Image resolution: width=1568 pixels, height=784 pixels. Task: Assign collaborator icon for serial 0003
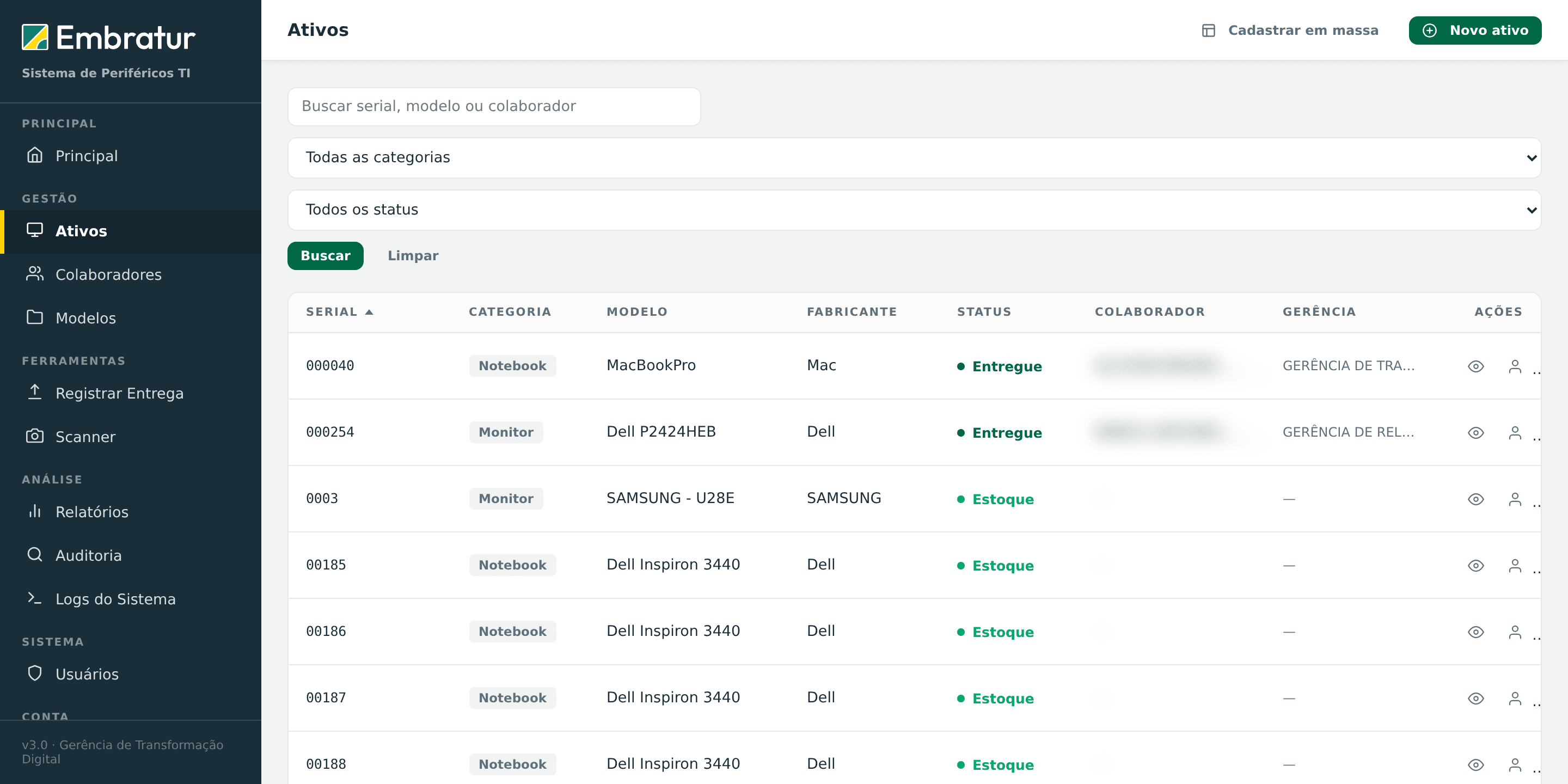click(x=1515, y=499)
